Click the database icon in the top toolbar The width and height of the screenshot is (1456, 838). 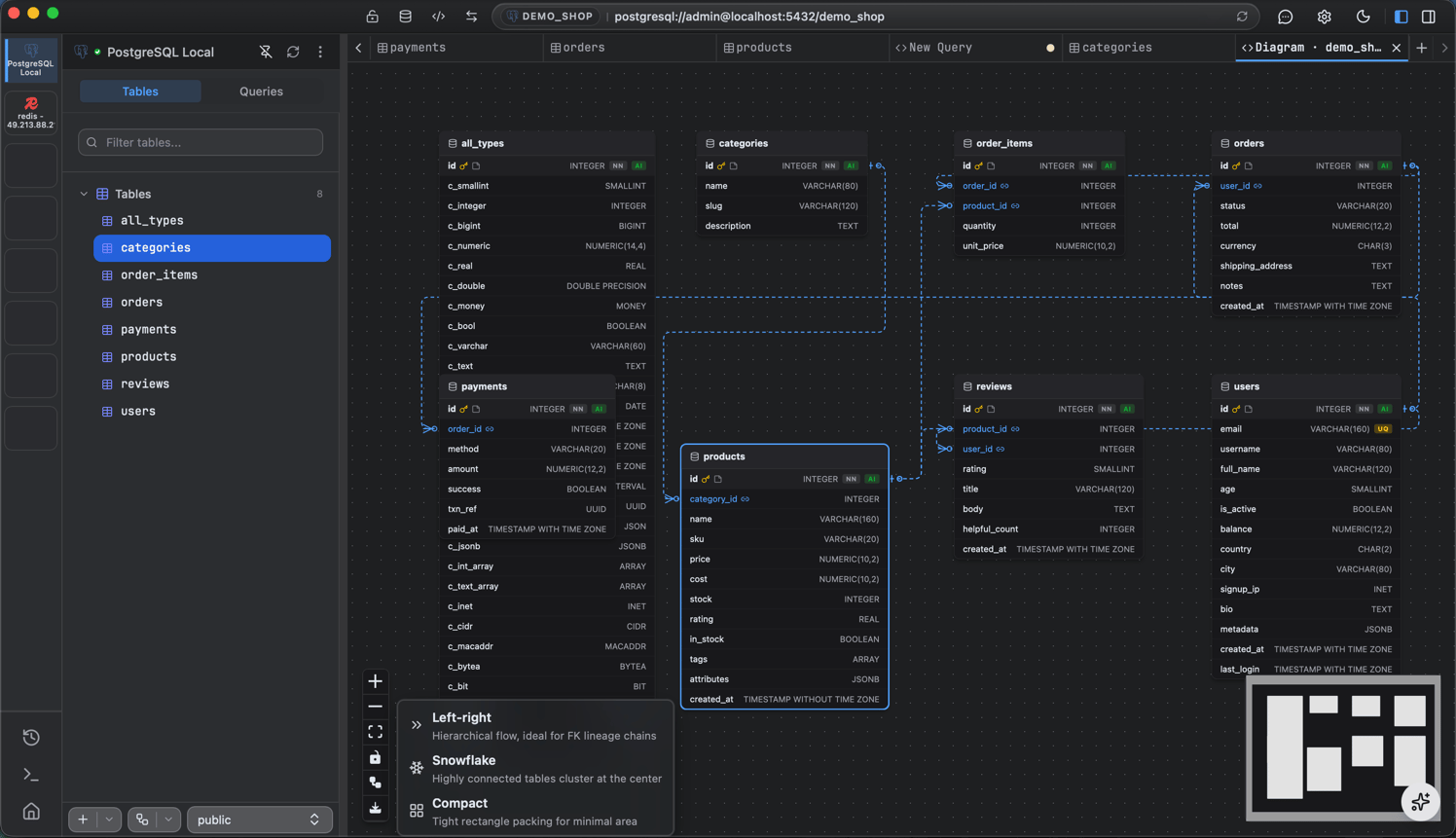click(x=405, y=17)
